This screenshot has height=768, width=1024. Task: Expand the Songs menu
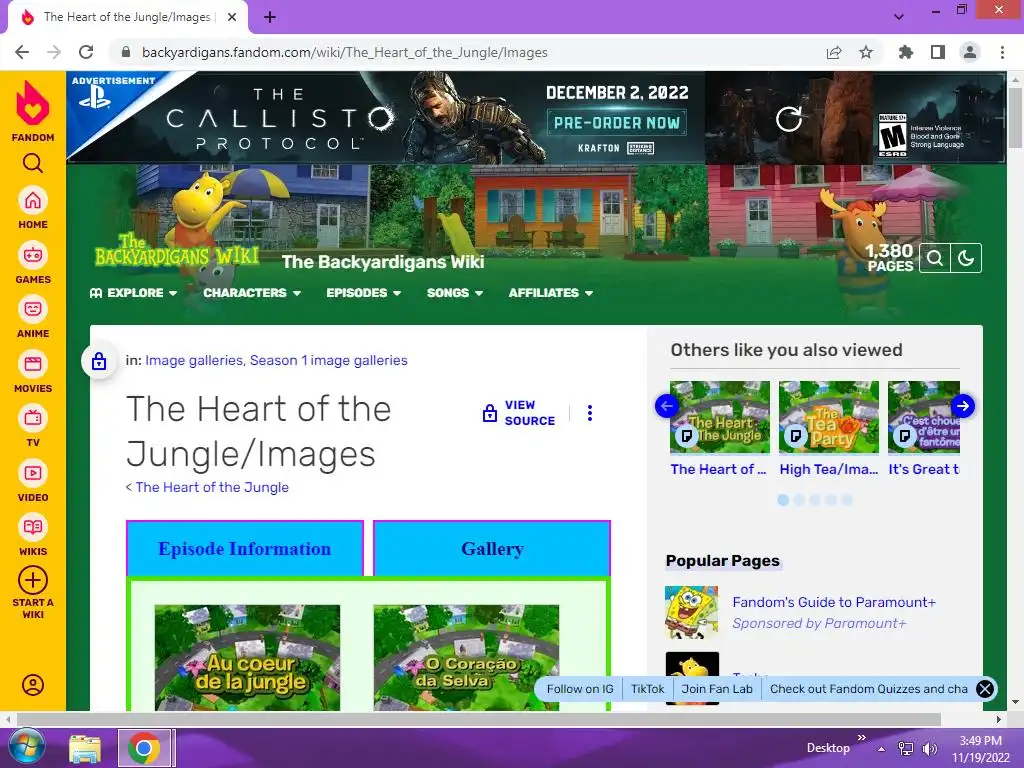pos(455,293)
